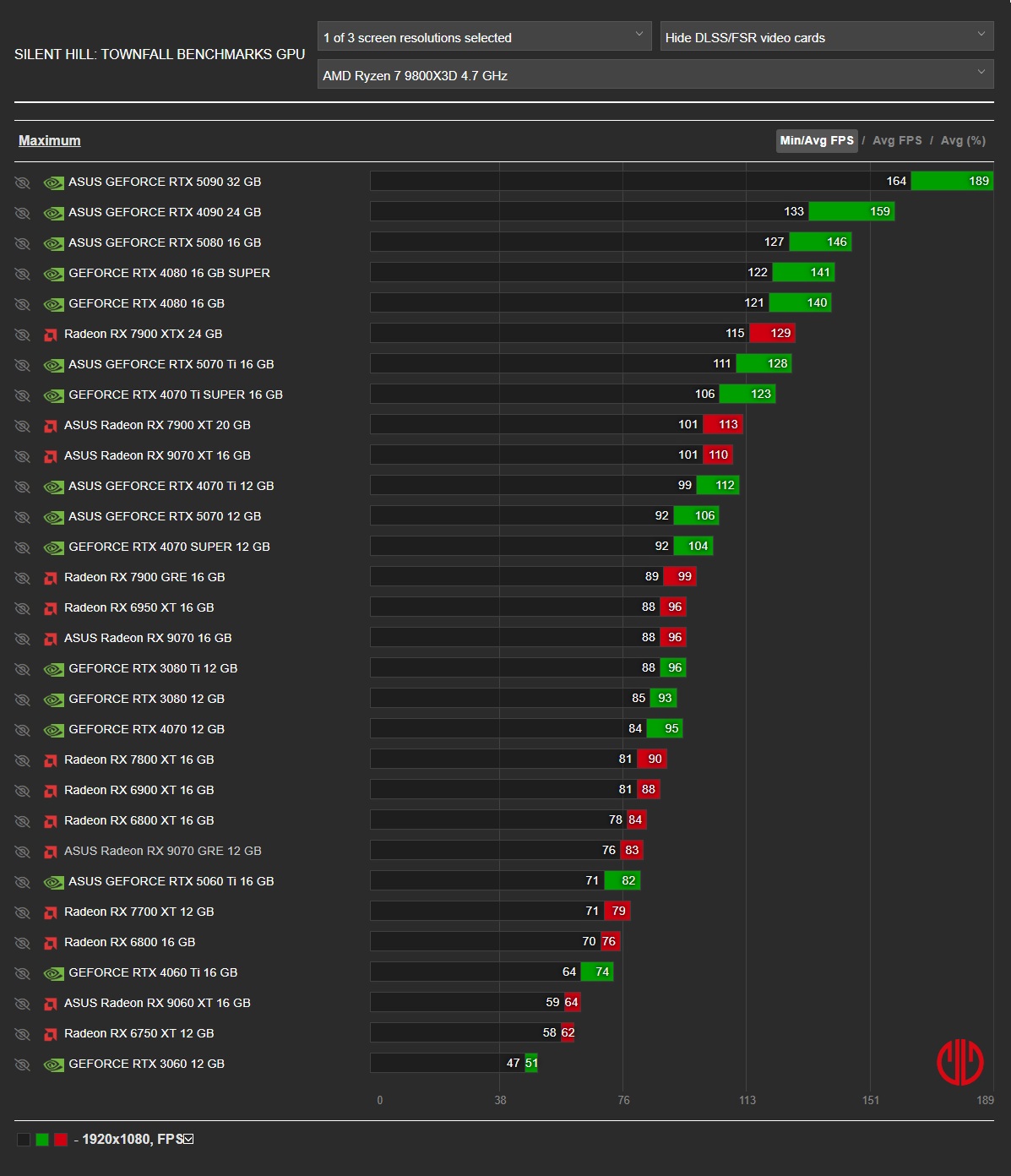Click the Maximum quality preset link

(50, 141)
